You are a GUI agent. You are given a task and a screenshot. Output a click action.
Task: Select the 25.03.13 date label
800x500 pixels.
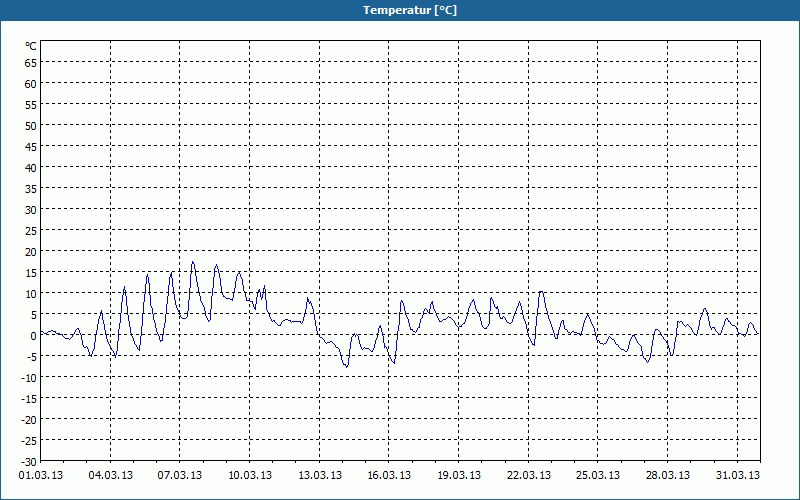coord(598,476)
